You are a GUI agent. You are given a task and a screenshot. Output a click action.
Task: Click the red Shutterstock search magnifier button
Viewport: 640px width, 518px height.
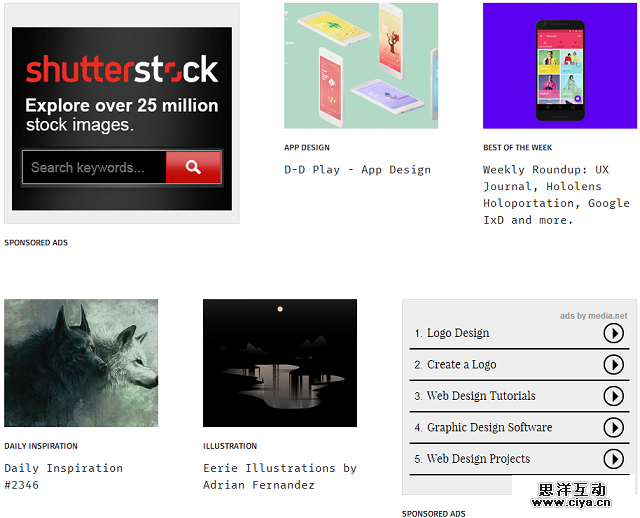pos(193,167)
